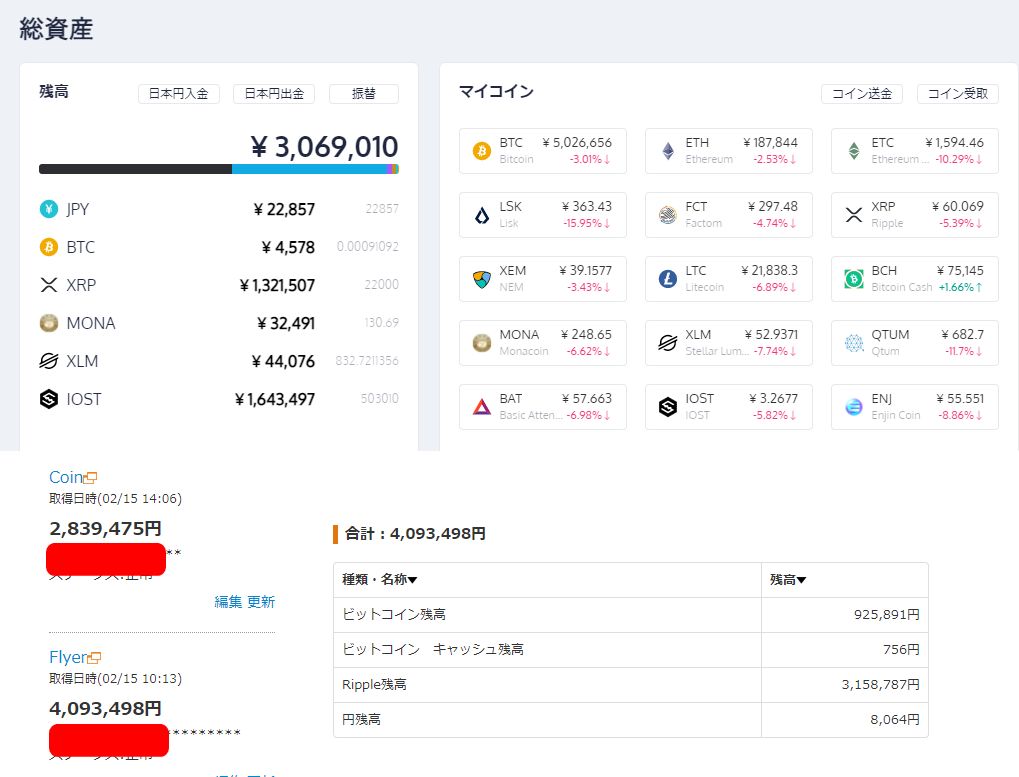This screenshot has height=777, width=1019.
Task: Click the コイン受取 receive coin button
Action: tap(957, 94)
